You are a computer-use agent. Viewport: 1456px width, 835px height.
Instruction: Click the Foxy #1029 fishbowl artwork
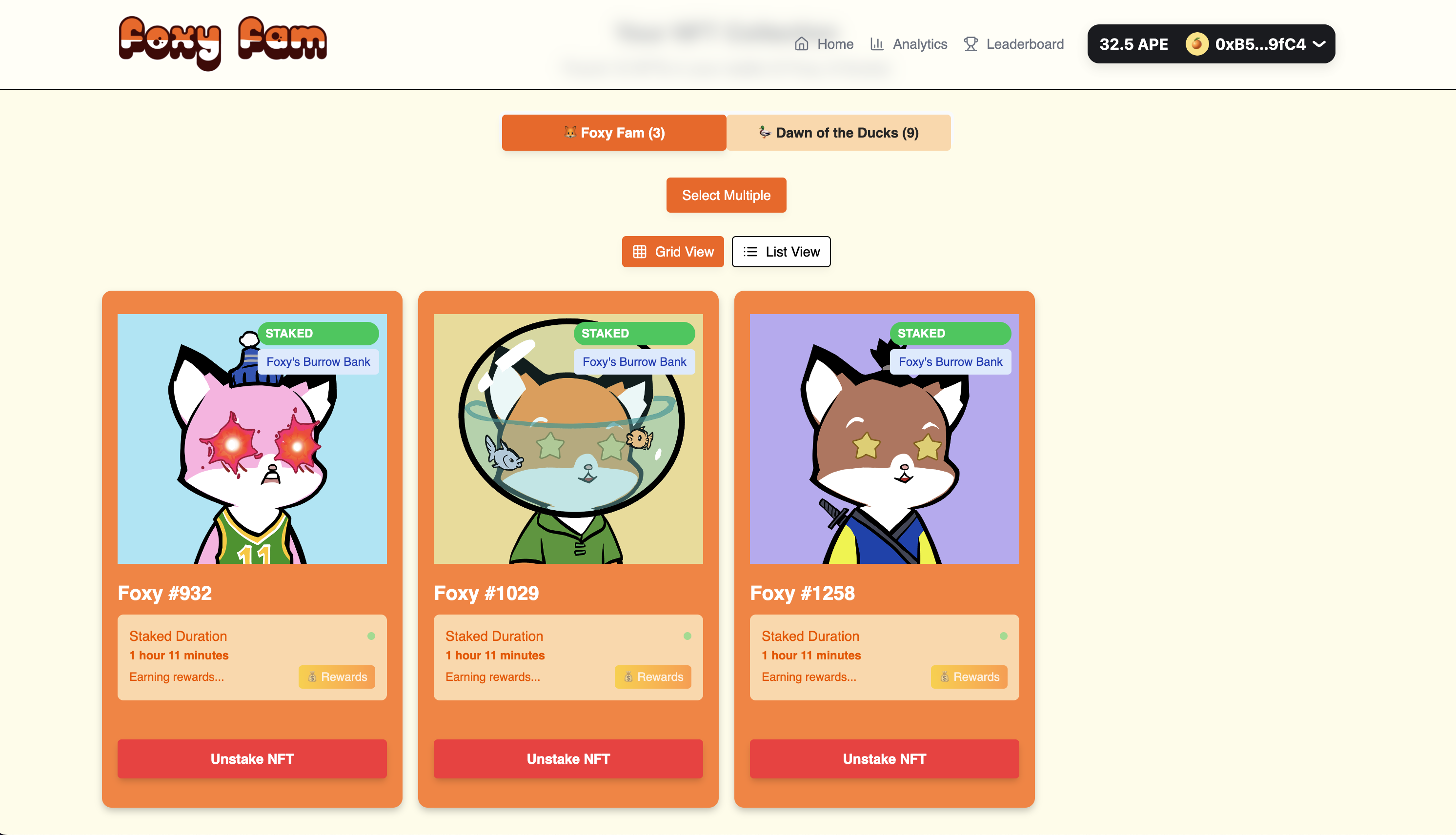pos(568,439)
